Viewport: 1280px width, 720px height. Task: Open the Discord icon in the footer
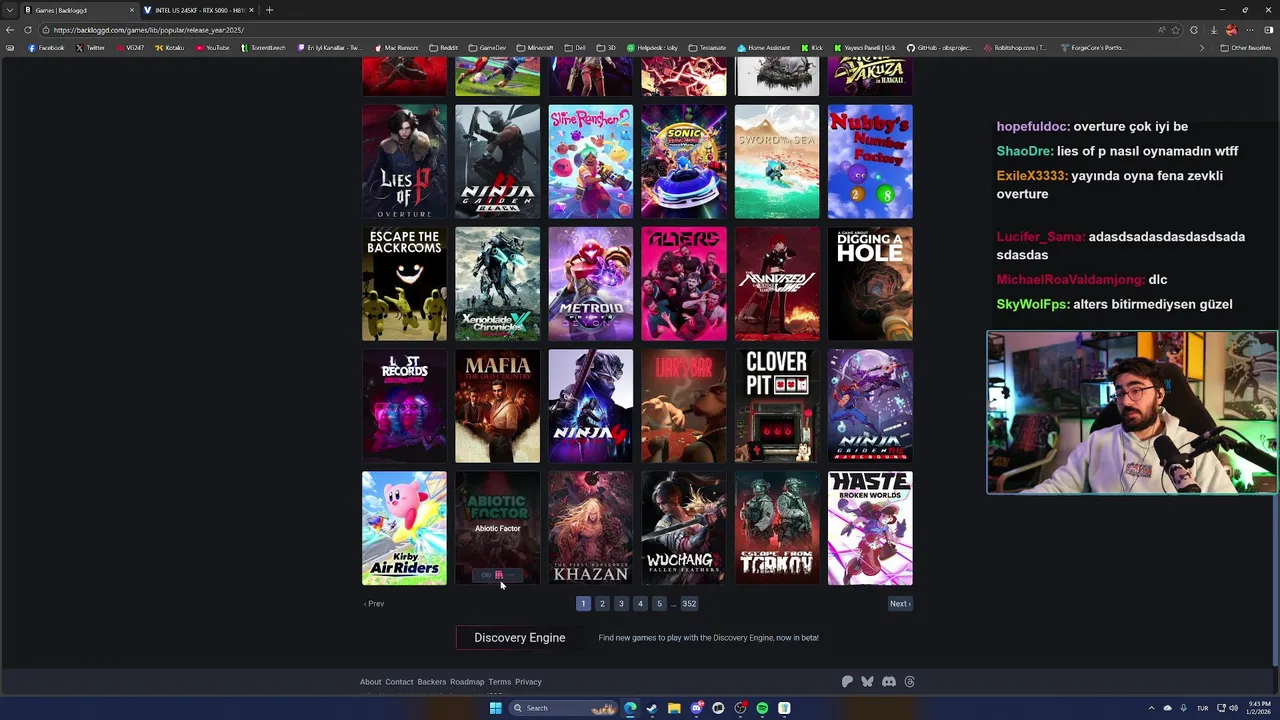click(889, 682)
